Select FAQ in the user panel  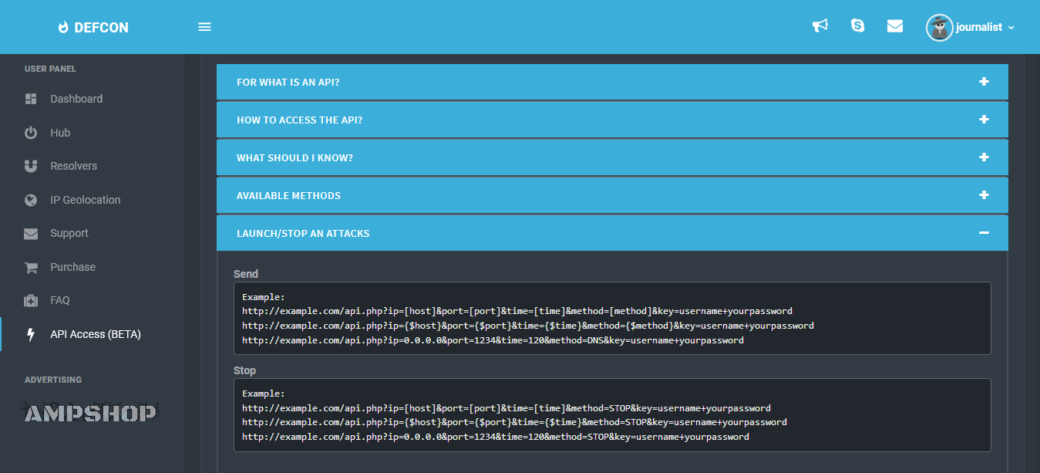pyautogui.click(x=61, y=300)
